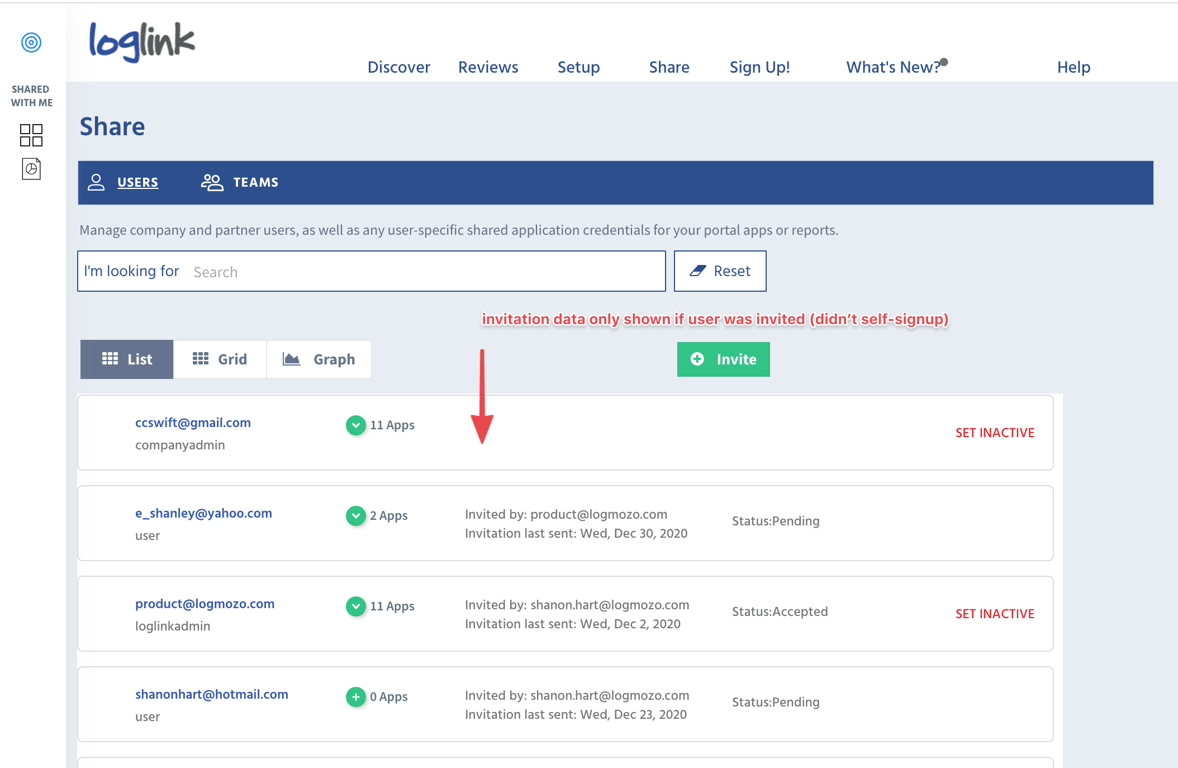Click the 2 Apps text
This screenshot has height=768, width=1178.
(388, 516)
